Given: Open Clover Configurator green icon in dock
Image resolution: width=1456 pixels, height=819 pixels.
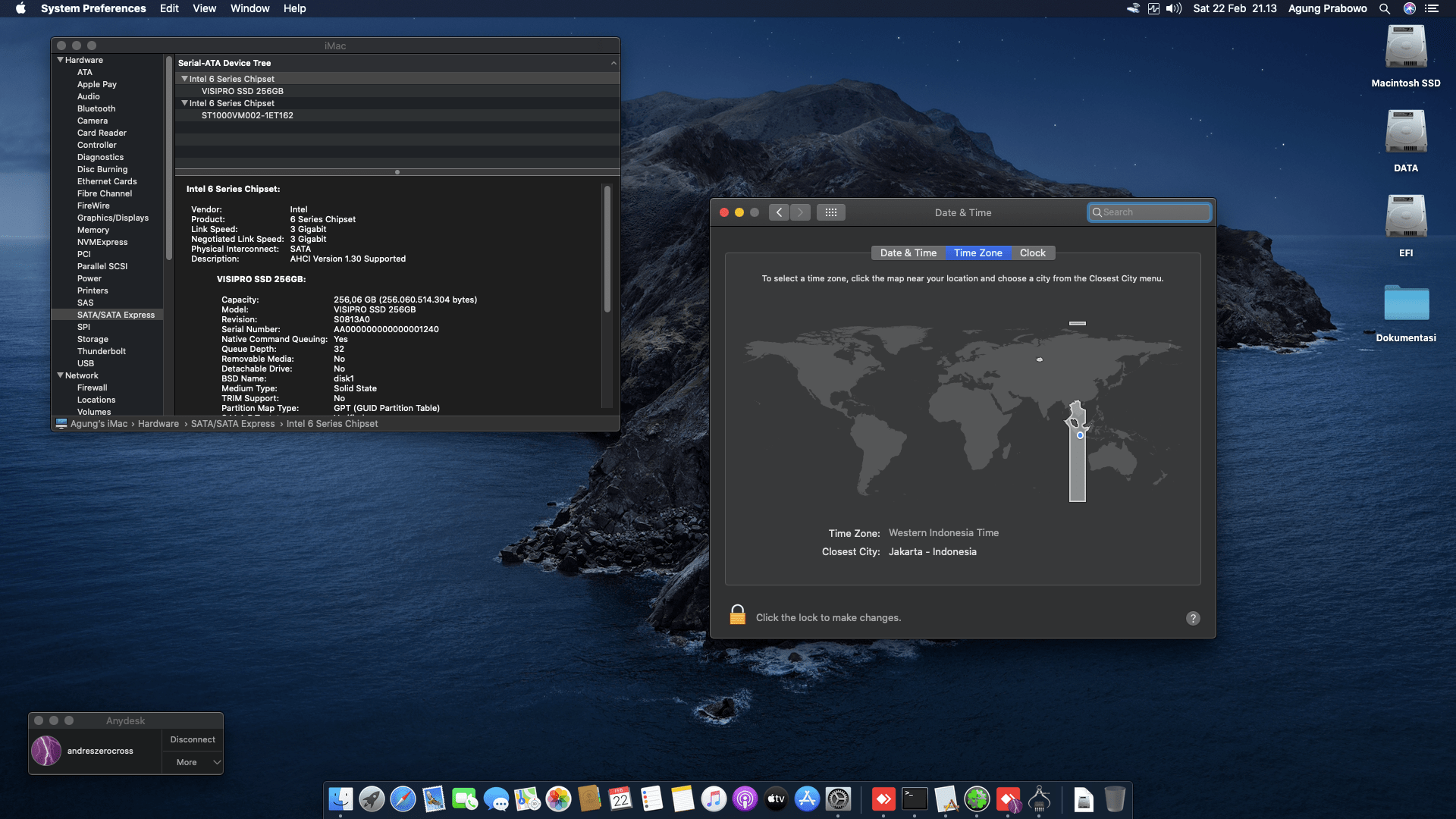Looking at the screenshot, I should coord(977,799).
